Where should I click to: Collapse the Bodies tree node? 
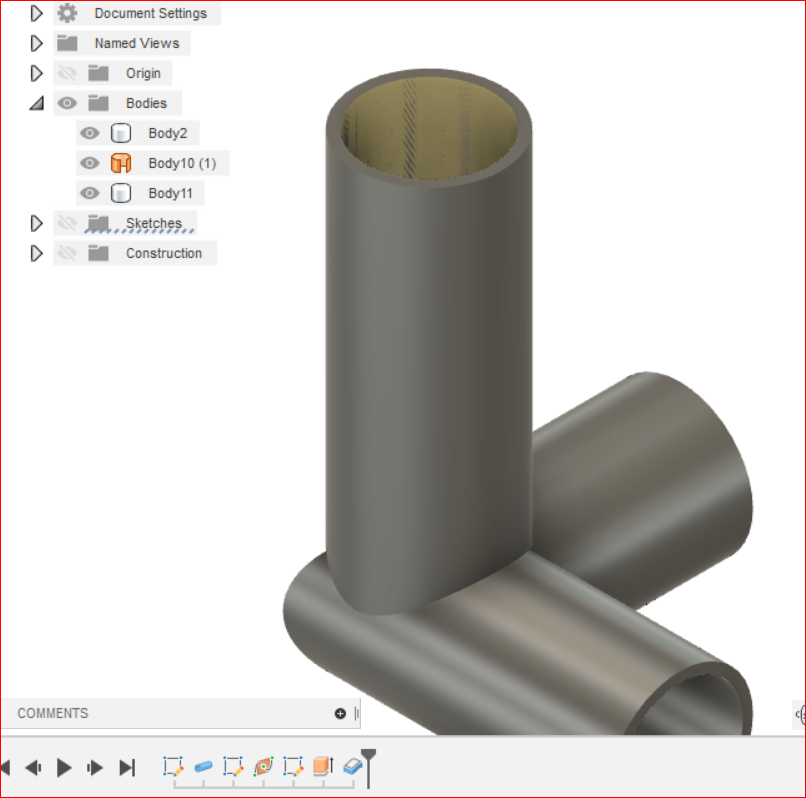point(37,103)
